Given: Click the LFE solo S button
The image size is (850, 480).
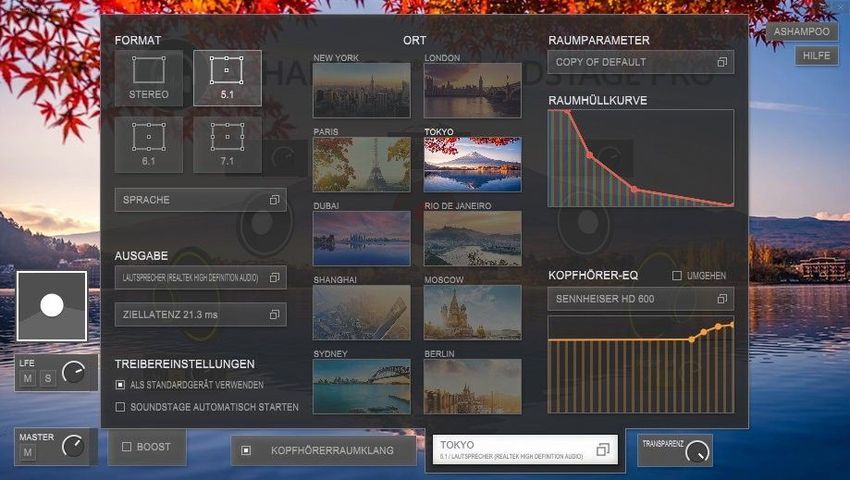Looking at the screenshot, I should [47, 378].
